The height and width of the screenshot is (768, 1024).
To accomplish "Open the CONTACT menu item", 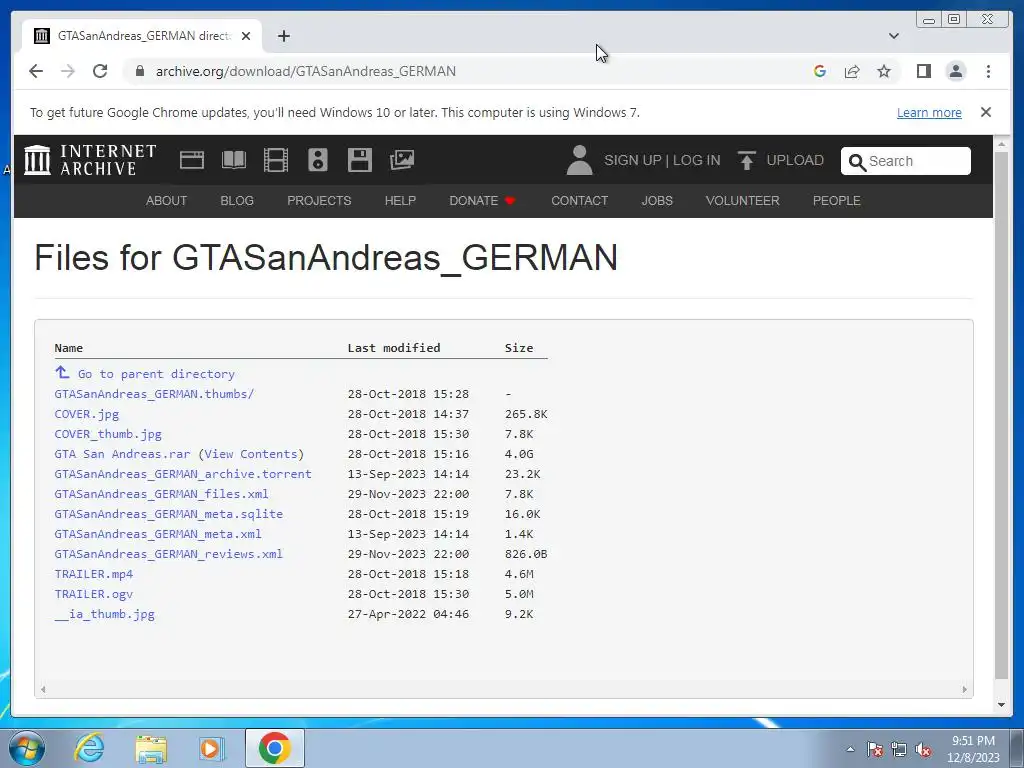I will 579,200.
